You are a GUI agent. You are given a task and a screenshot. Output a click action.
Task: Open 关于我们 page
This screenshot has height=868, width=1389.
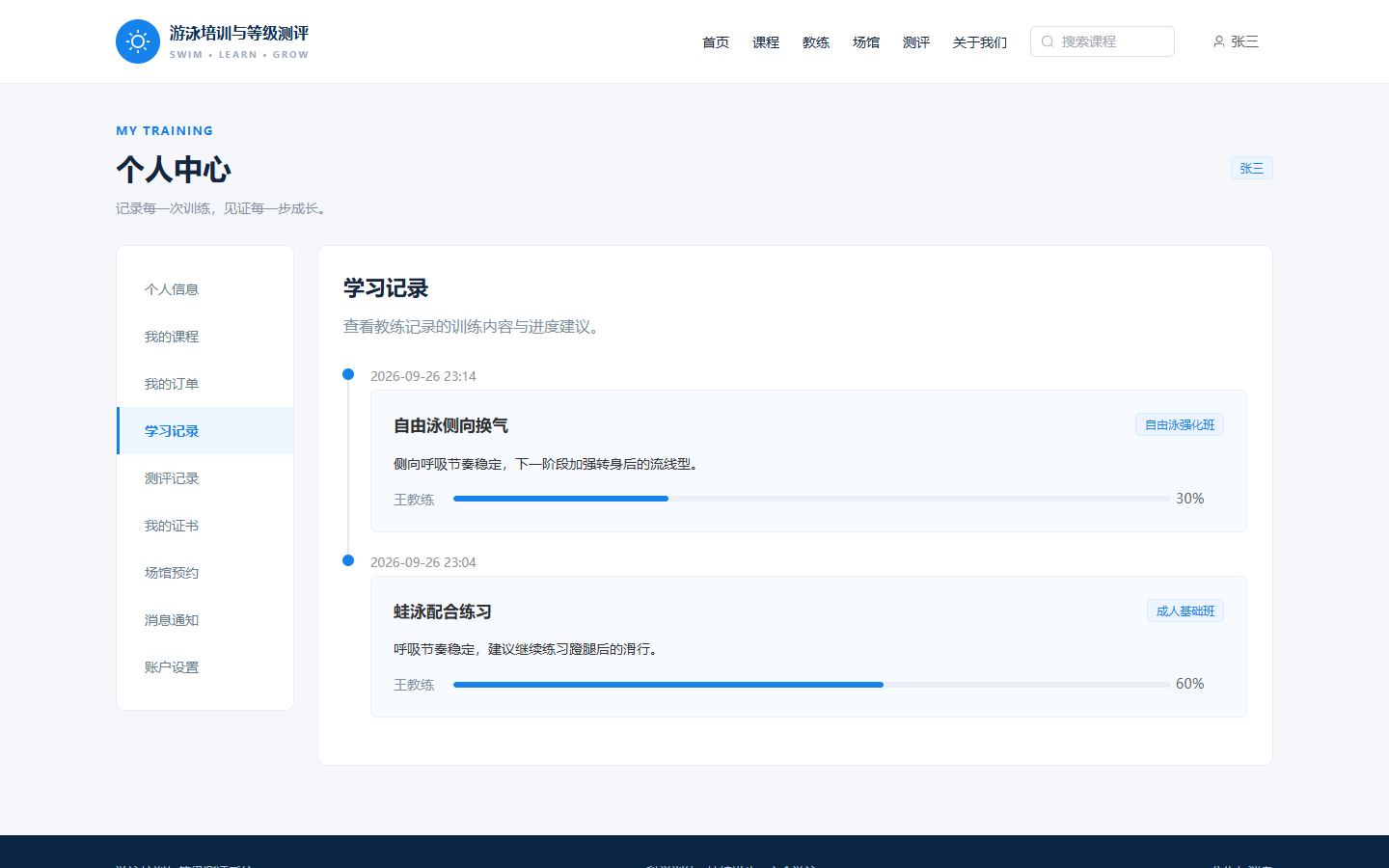click(x=980, y=42)
